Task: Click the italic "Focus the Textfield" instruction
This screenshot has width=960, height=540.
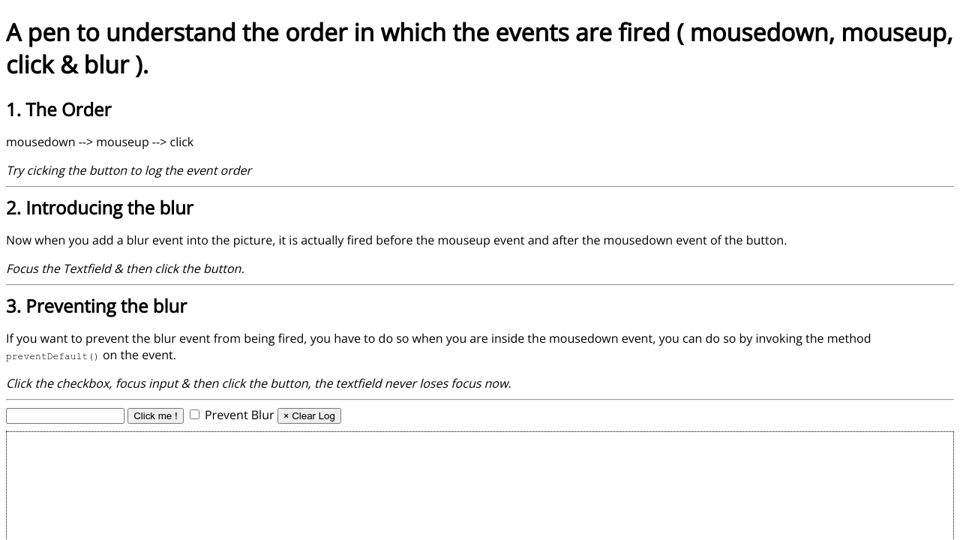Action: 125,269
